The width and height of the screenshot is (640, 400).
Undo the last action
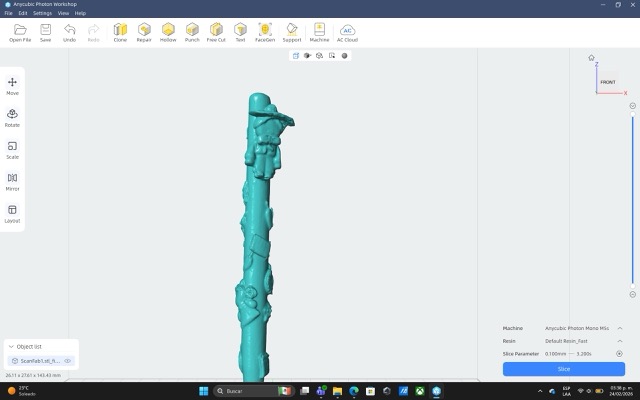tap(69, 33)
